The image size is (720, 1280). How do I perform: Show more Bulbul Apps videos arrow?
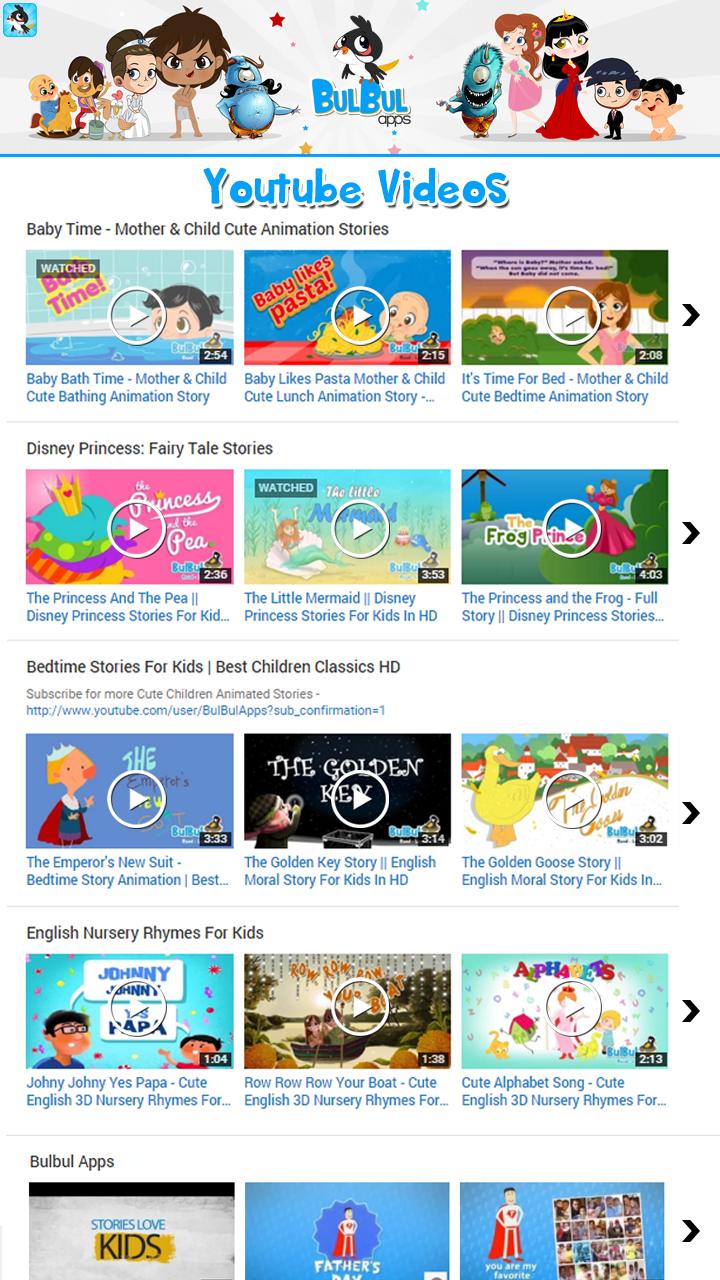pos(690,1231)
